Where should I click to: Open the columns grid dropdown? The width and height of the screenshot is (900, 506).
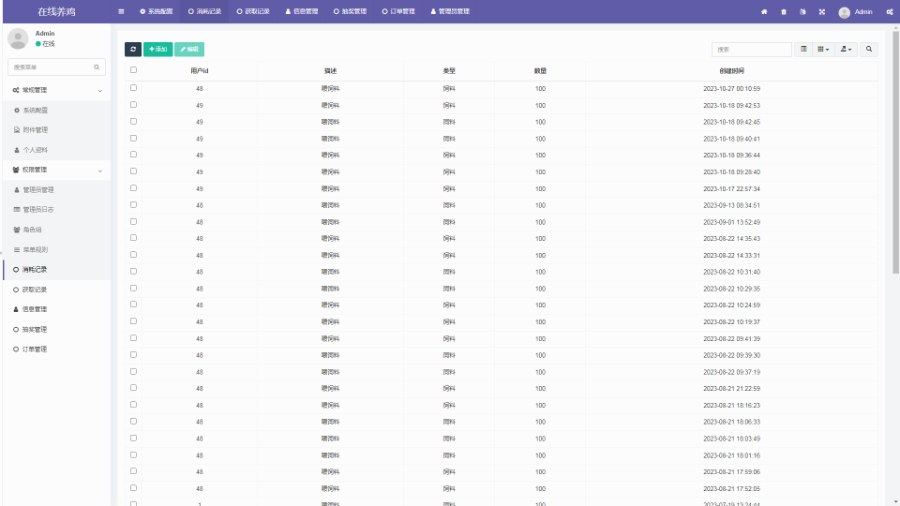[x=823, y=49]
